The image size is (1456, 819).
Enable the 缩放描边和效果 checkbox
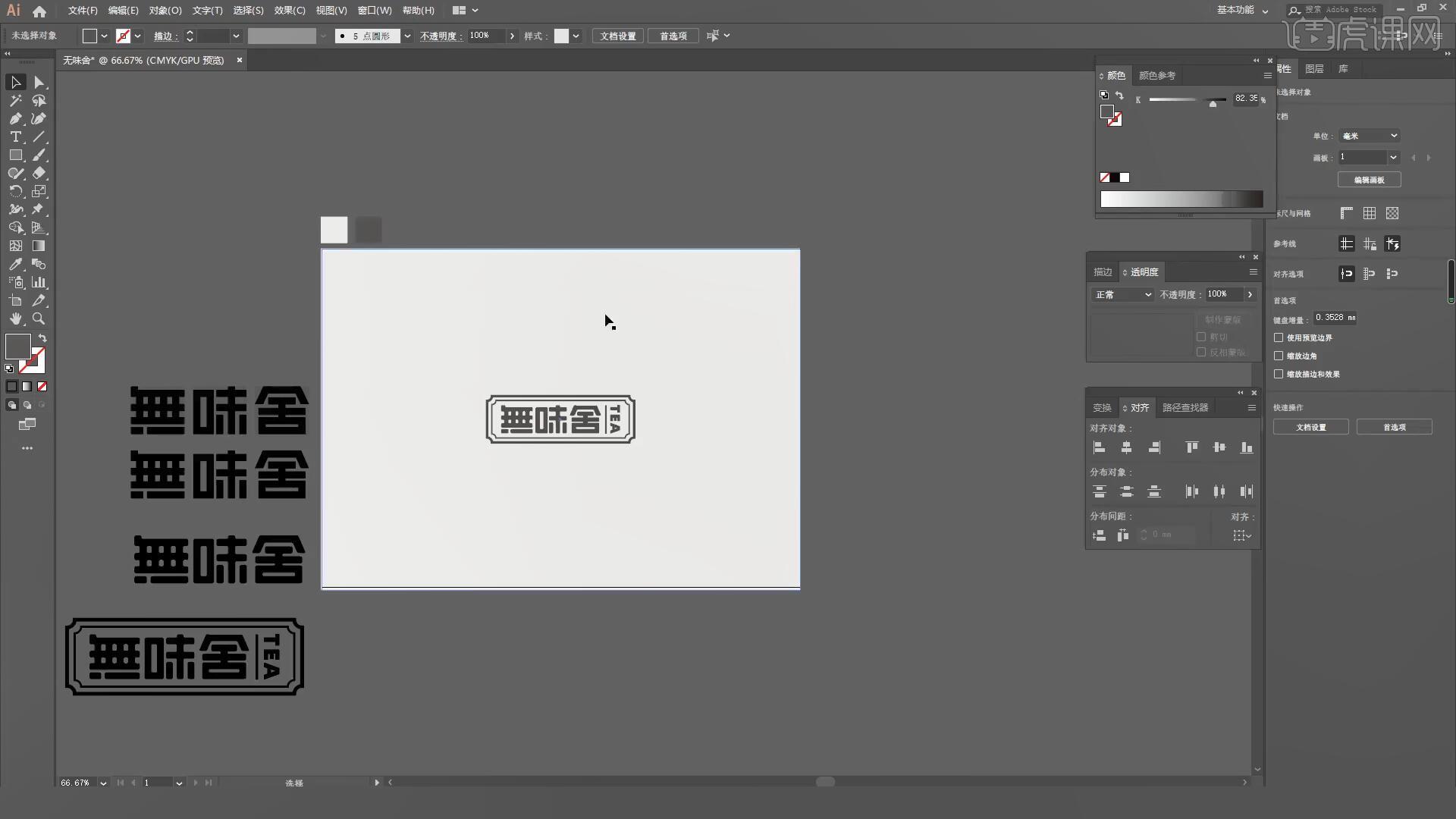[1279, 374]
